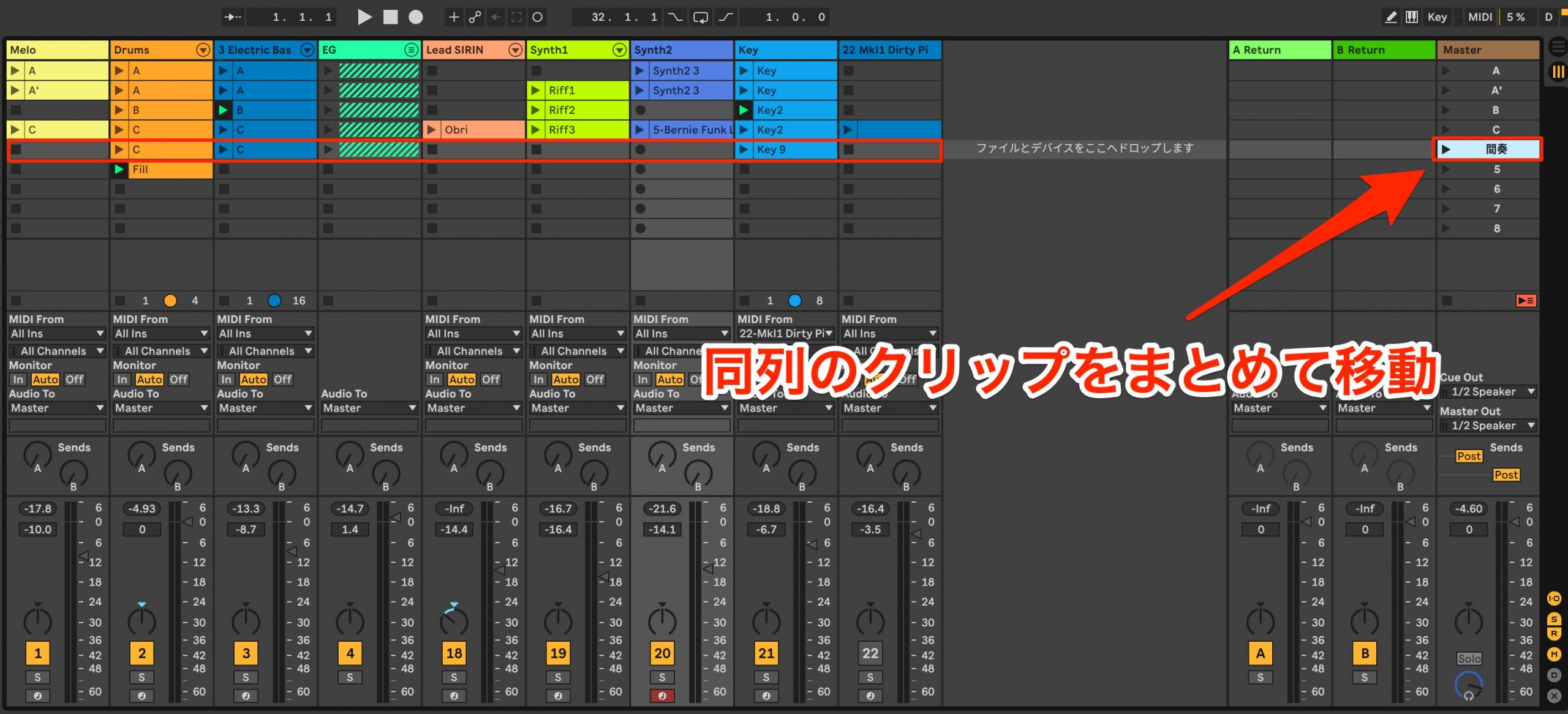Toggle Computer MIDI Keyboard icon
Viewport: 1568px width, 714px height.
pos(1412,17)
